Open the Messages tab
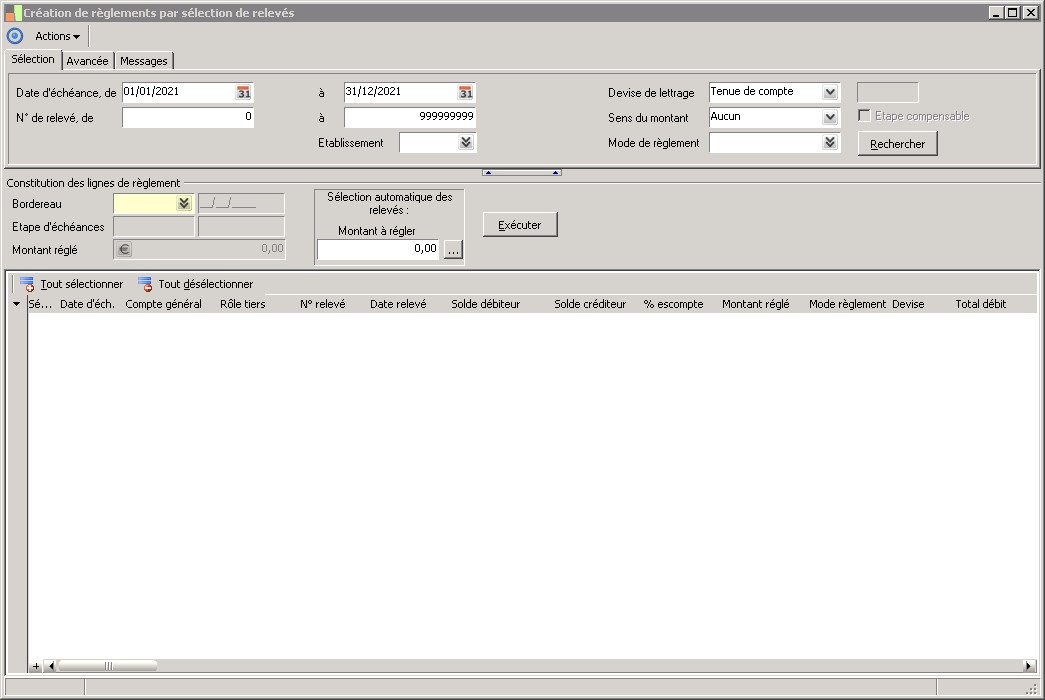The width and height of the screenshot is (1045, 700). tap(144, 61)
